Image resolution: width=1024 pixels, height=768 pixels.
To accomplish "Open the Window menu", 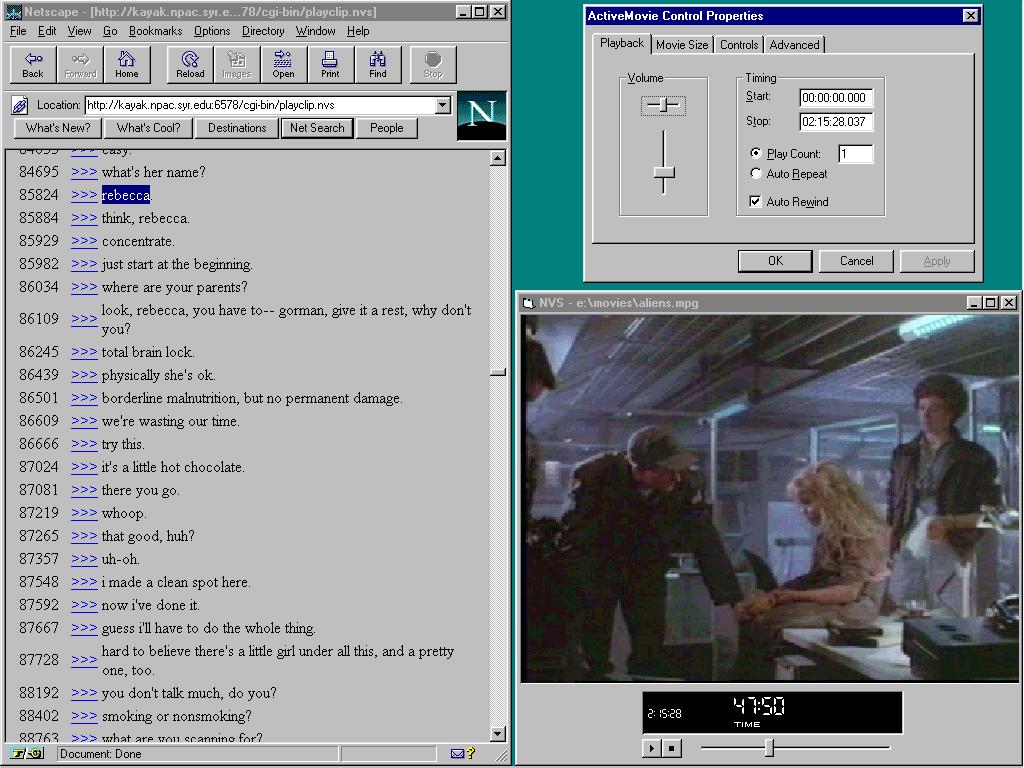I will 315,31.
